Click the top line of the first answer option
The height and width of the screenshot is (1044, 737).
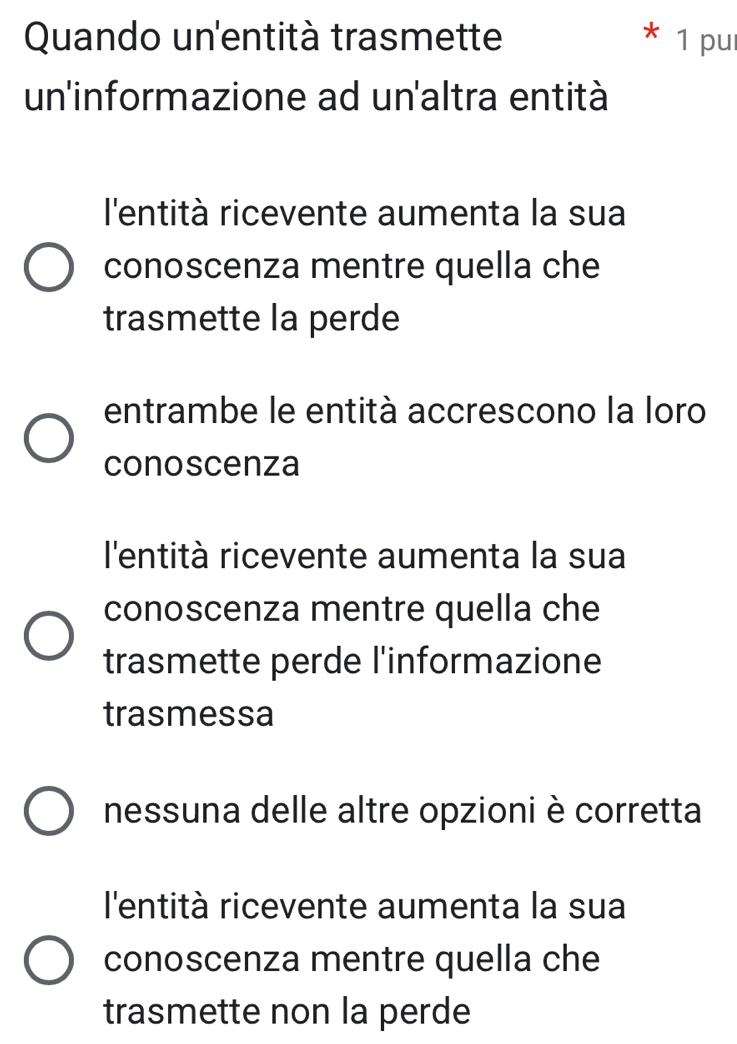364,214
